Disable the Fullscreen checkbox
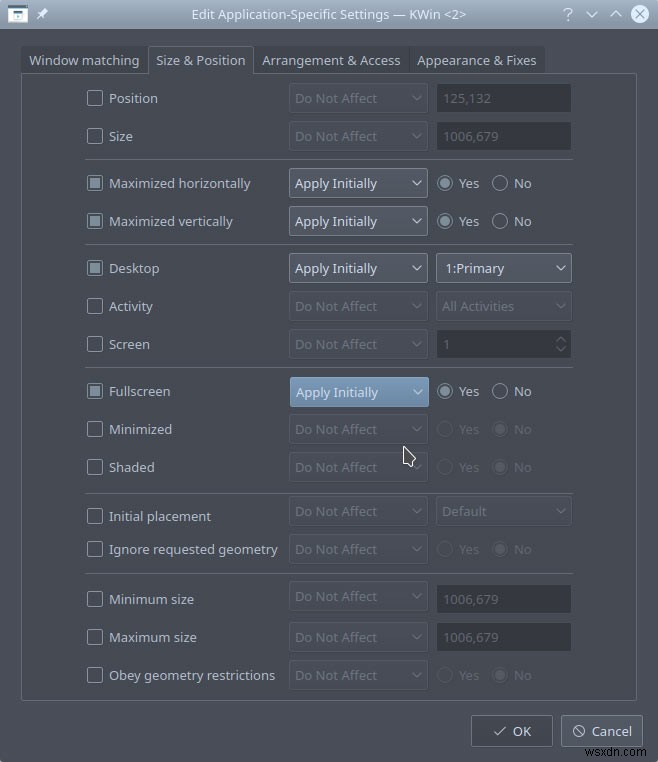 coord(95,391)
